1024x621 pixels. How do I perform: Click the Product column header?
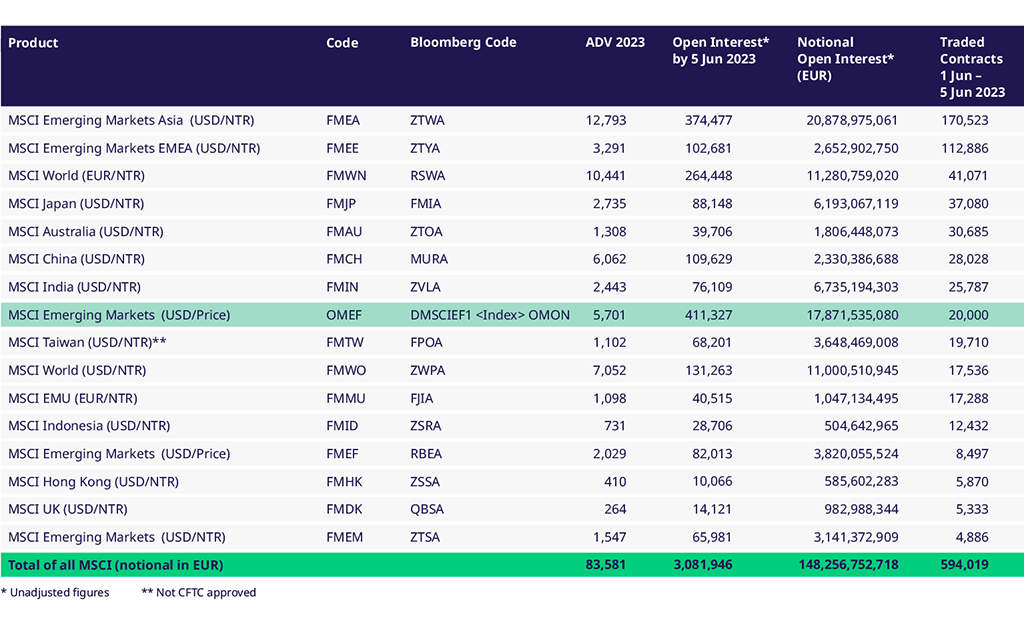(33, 43)
